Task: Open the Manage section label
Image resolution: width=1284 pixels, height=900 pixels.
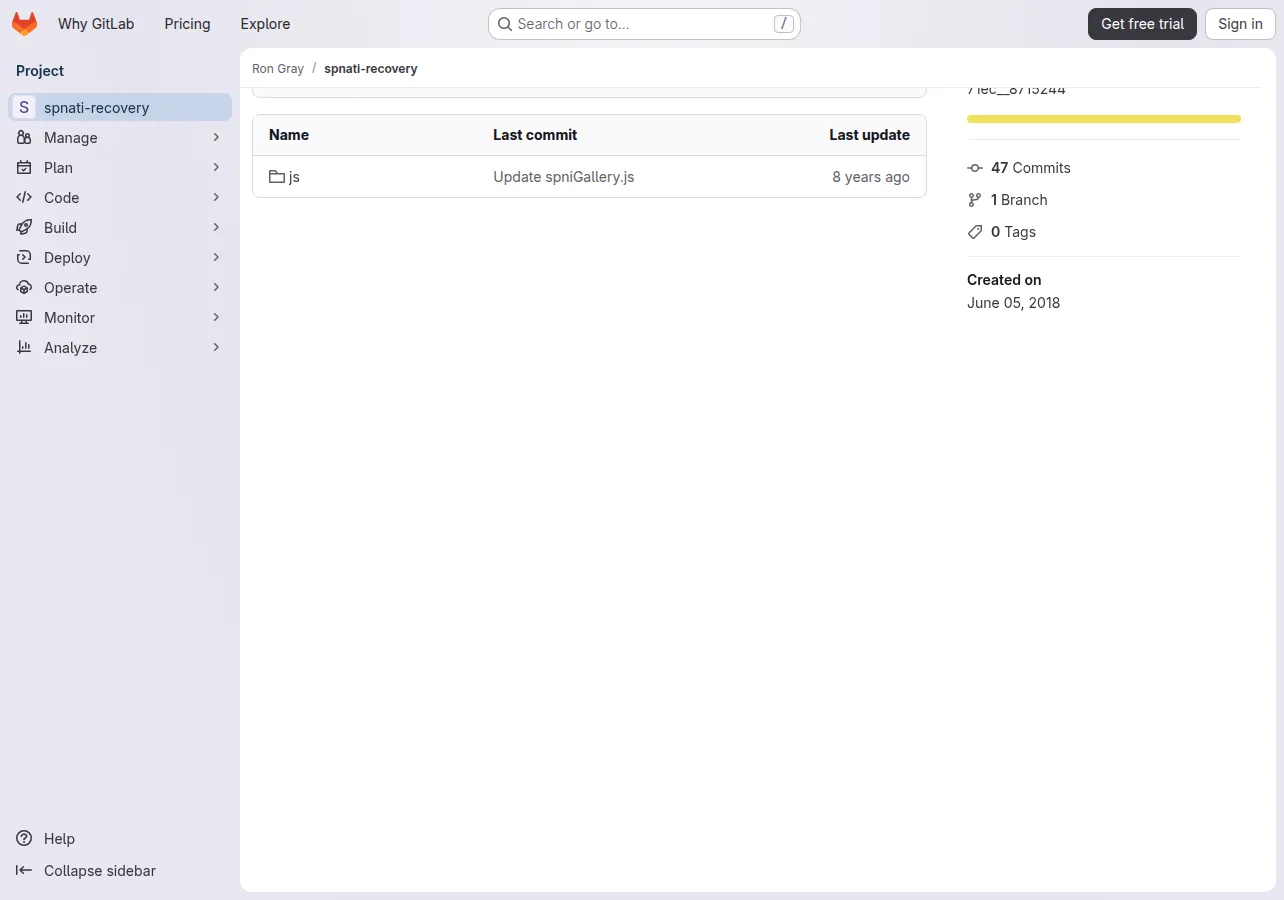Action: click(71, 138)
